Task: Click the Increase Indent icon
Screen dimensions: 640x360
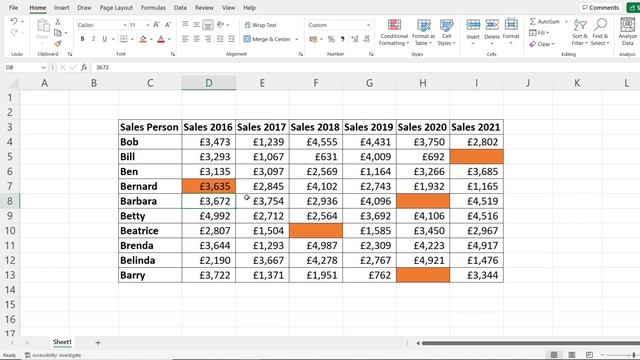Action: pyautogui.click(x=231, y=39)
